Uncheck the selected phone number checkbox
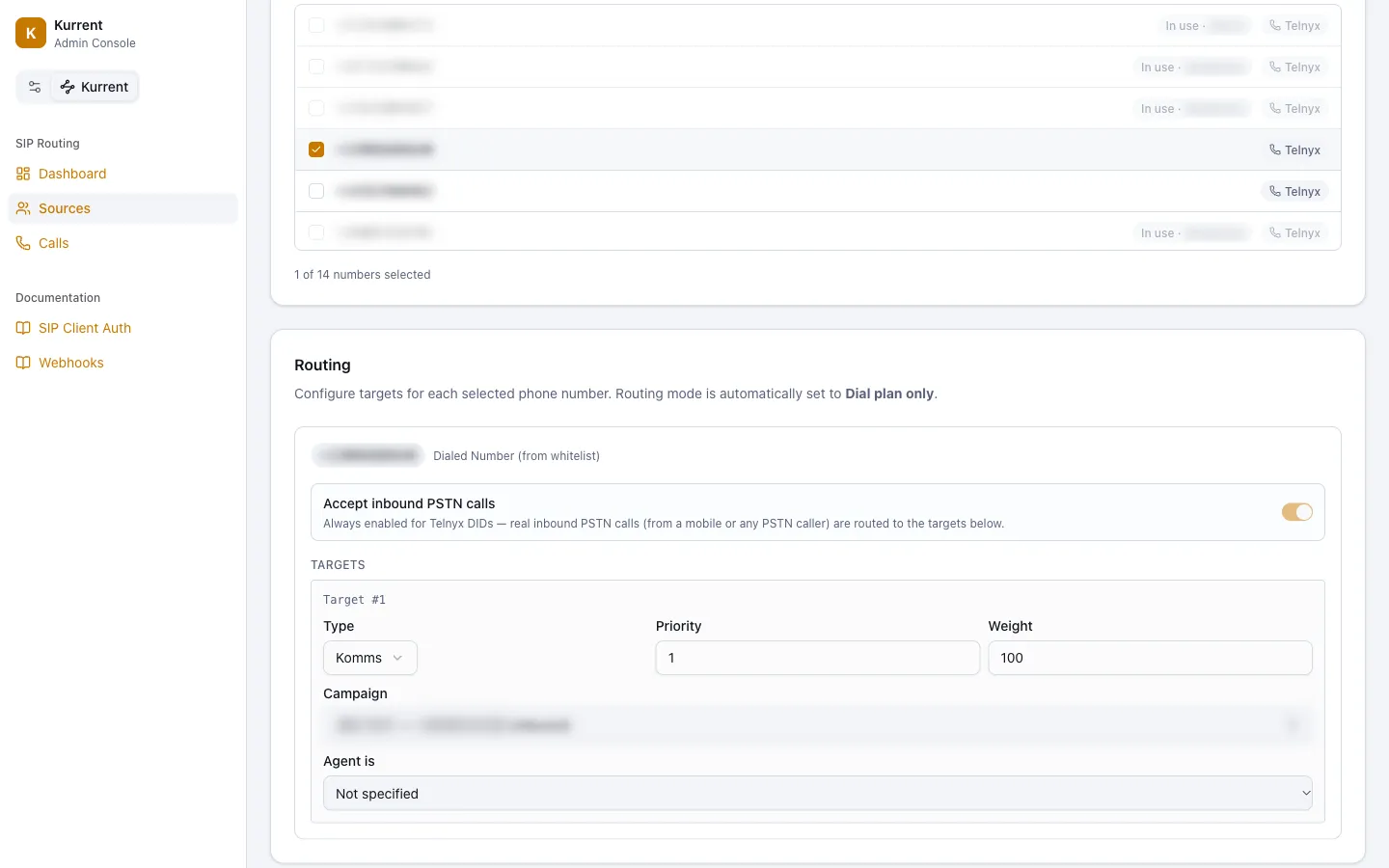This screenshot has width=1389, height=868. (316, 149)
